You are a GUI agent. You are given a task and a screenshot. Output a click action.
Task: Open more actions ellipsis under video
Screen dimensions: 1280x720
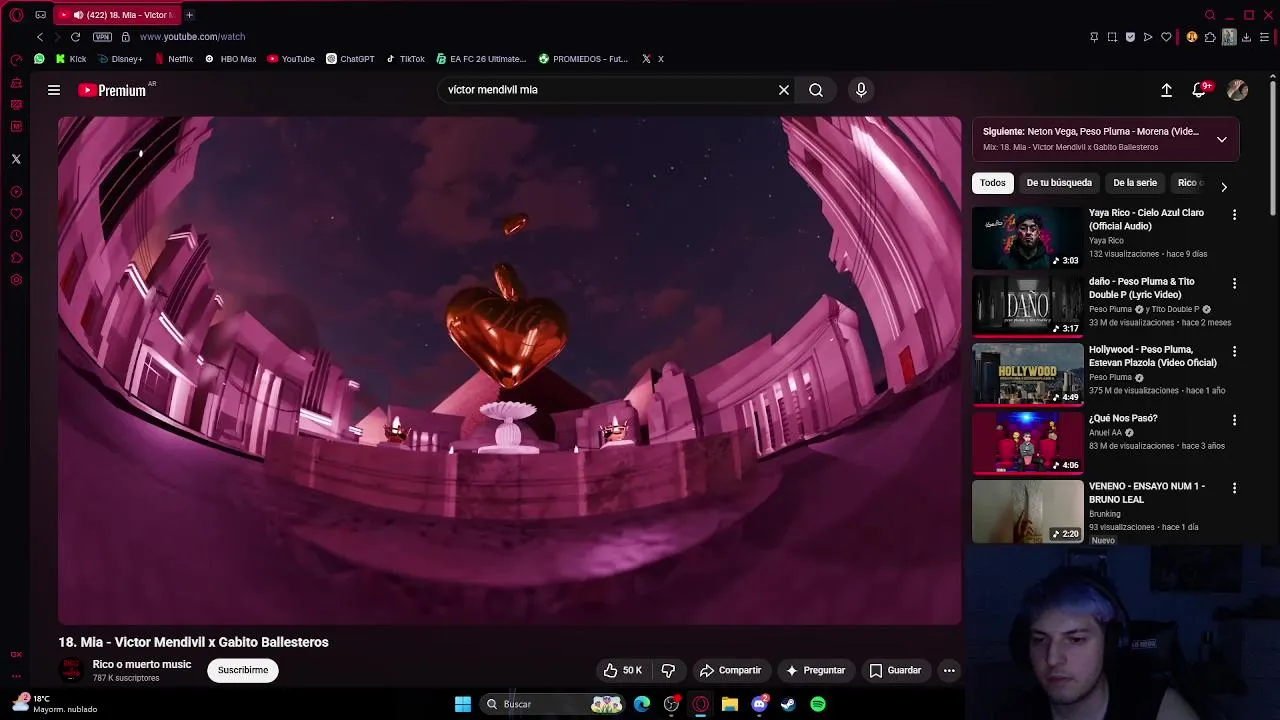[949, 670]
